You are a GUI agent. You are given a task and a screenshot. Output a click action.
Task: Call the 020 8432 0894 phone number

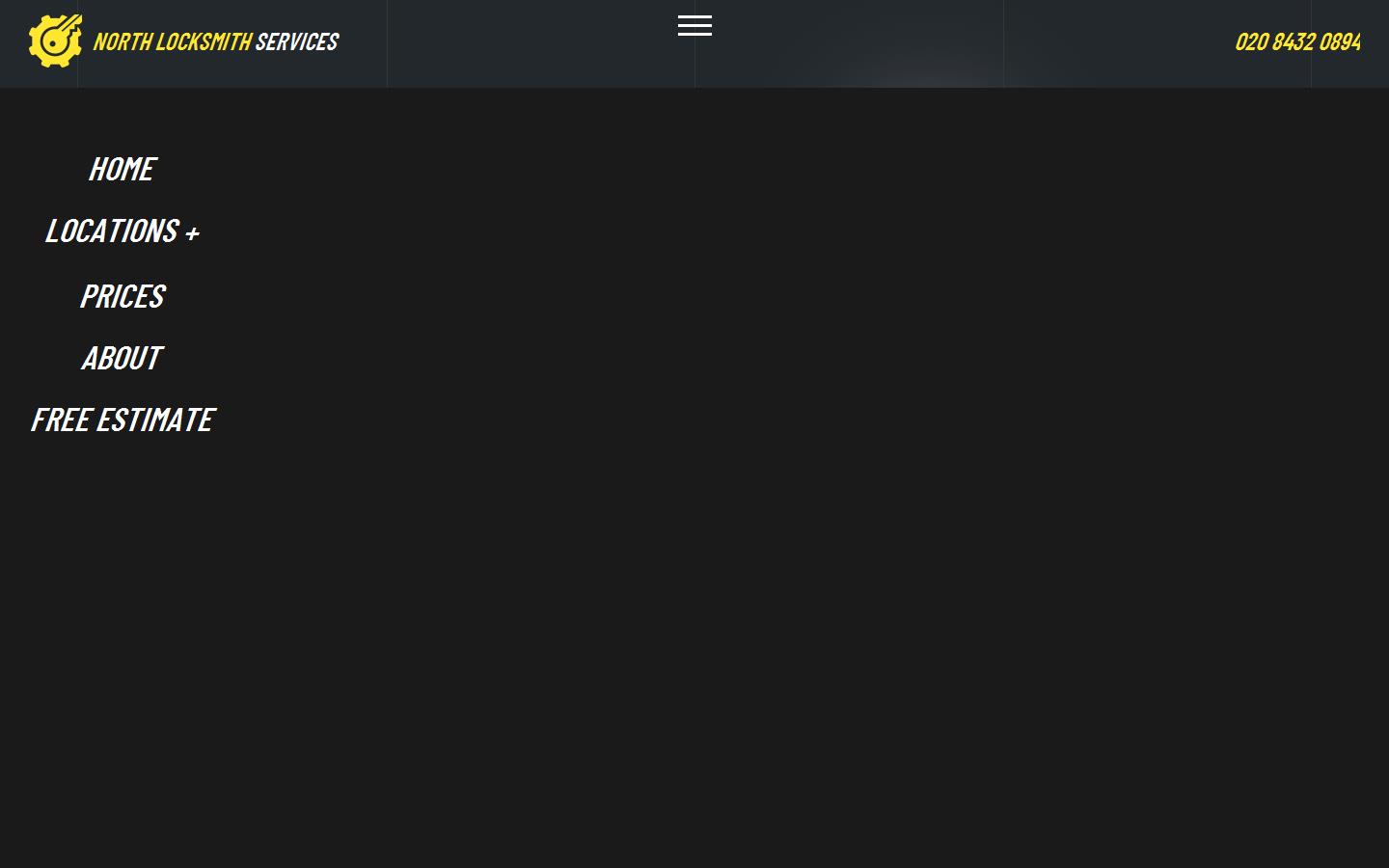point(1297,41)
